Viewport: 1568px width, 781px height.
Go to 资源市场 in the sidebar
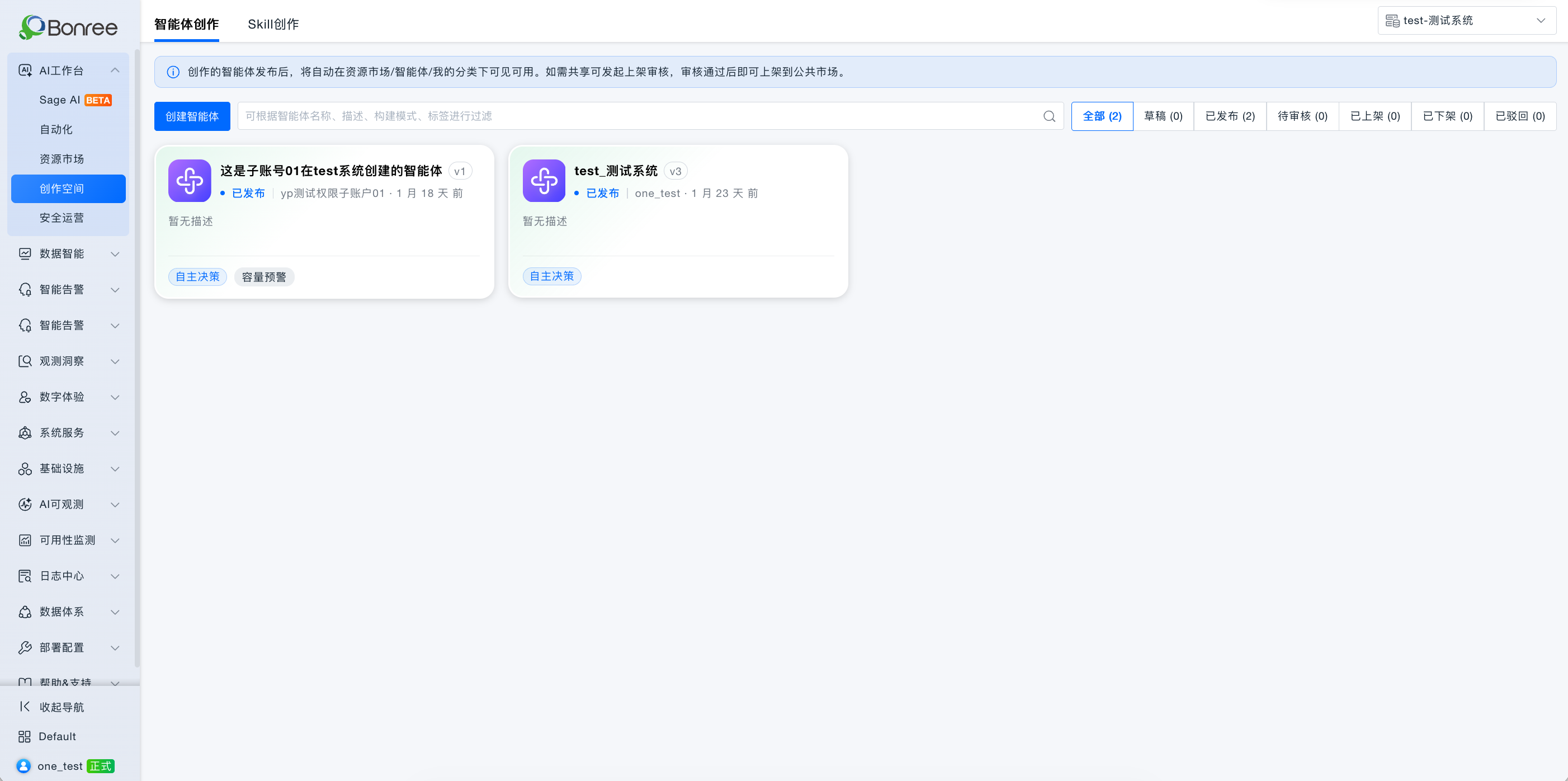click(68, 159)
